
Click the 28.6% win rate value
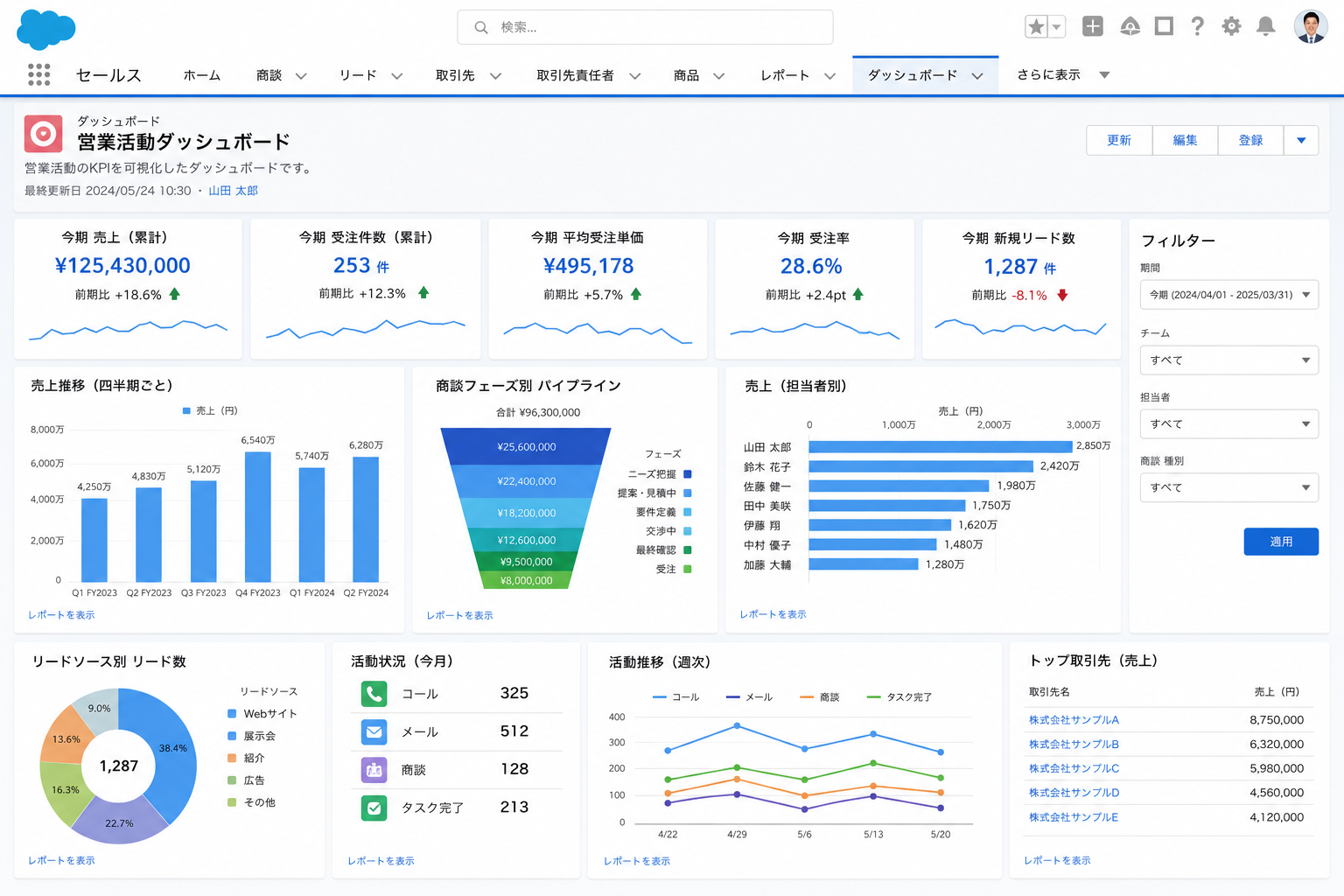point(811,266)
